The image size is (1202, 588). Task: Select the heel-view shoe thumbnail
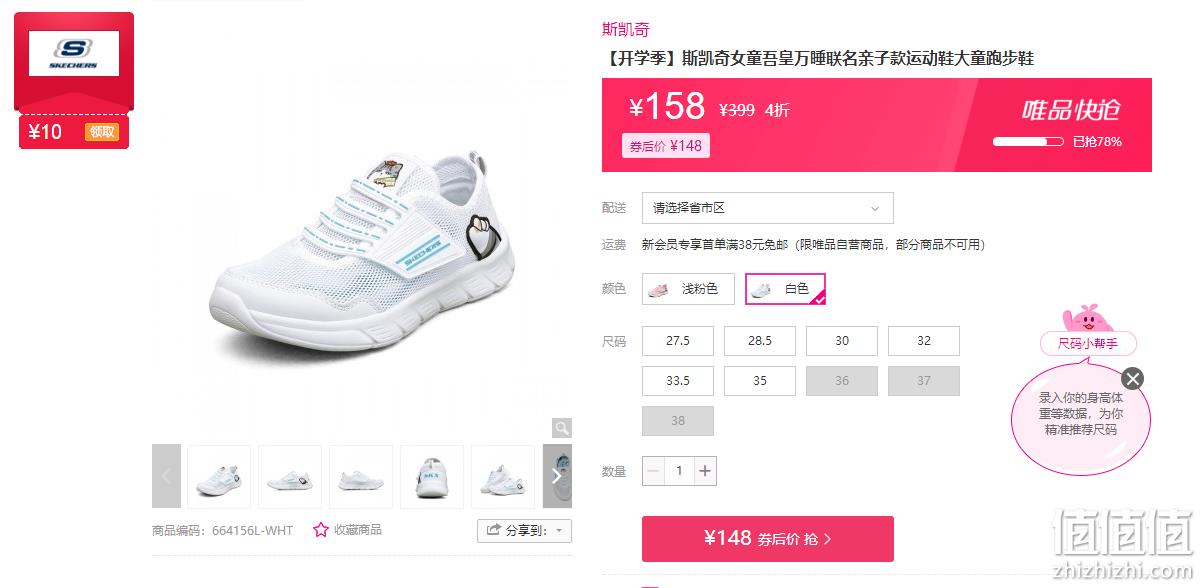[x=432, y=476]
